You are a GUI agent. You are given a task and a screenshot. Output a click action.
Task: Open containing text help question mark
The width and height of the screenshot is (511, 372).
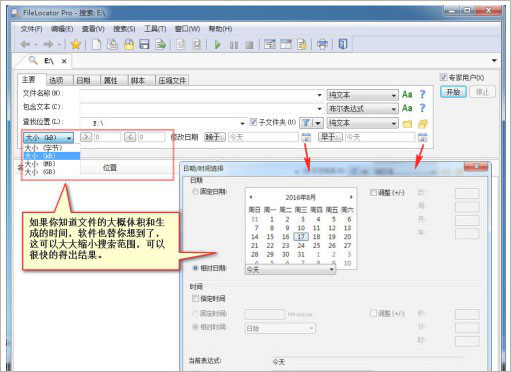(422, 108)
